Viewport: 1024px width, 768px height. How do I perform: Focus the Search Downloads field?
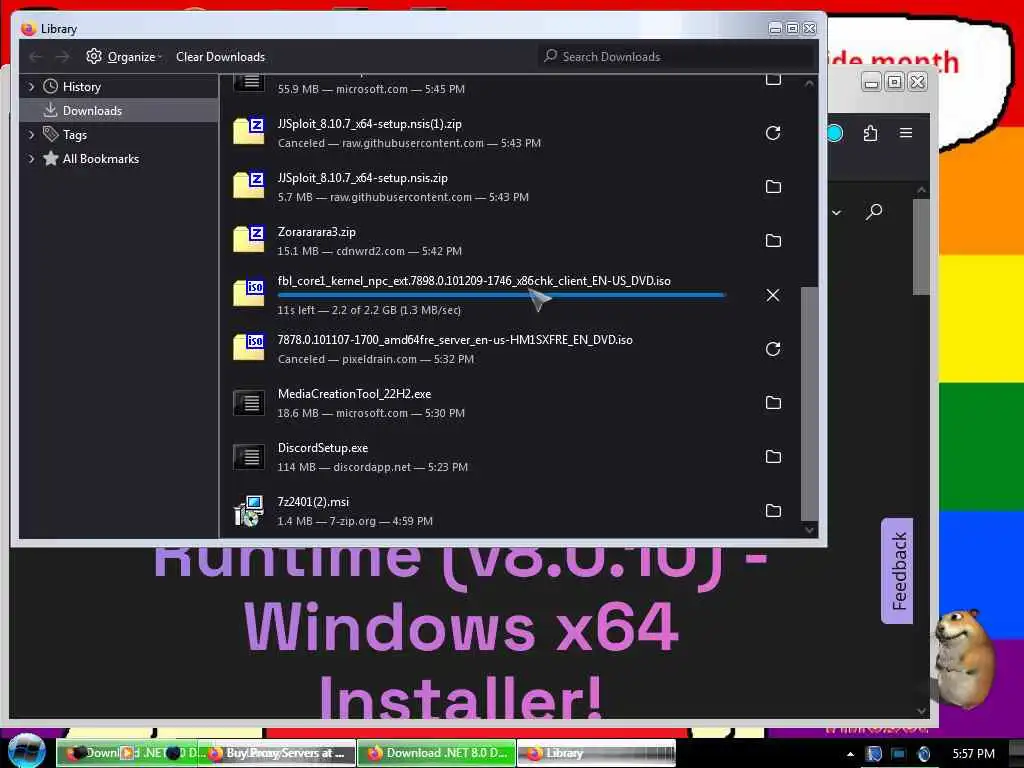(677, 57)
